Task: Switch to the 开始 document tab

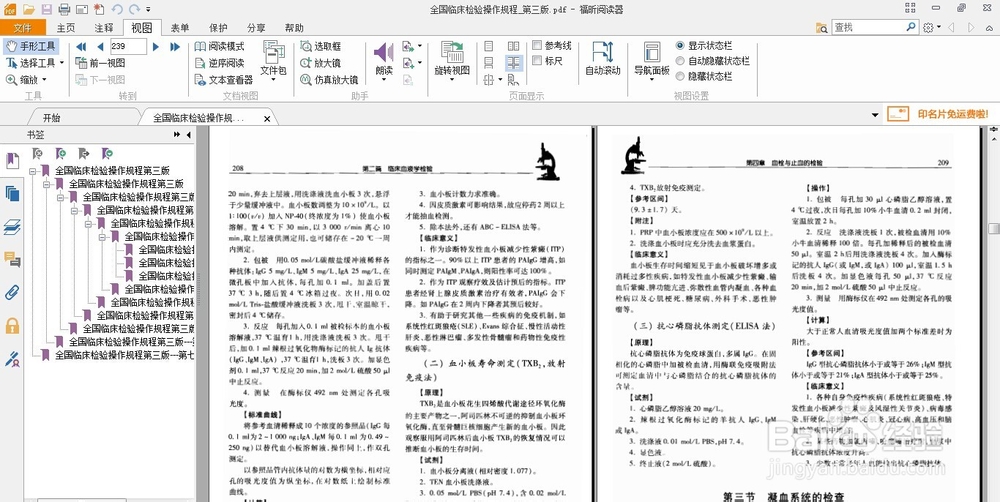Action: pyautogui.click(x=52, y=118)
